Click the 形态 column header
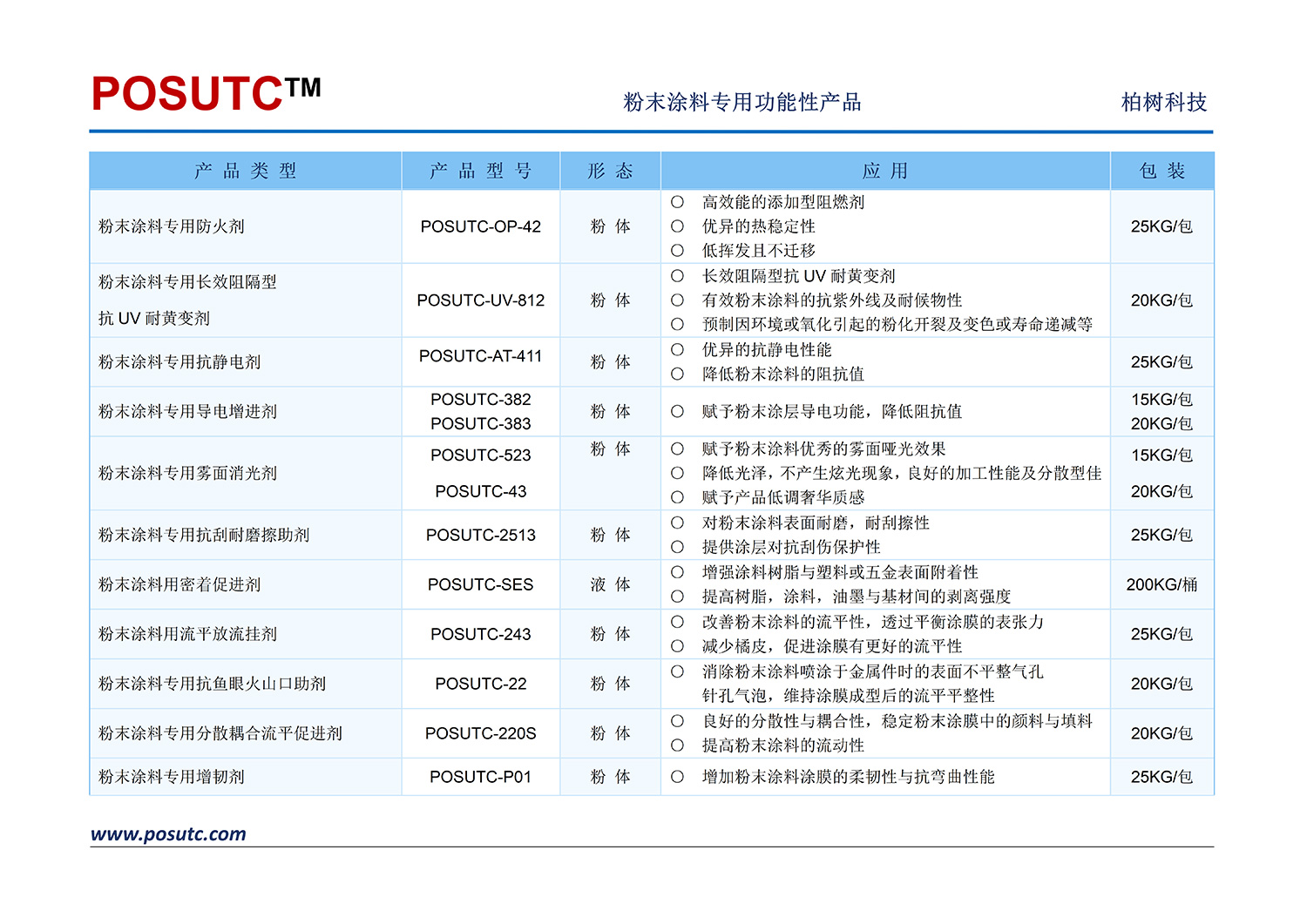 (610, 171)
